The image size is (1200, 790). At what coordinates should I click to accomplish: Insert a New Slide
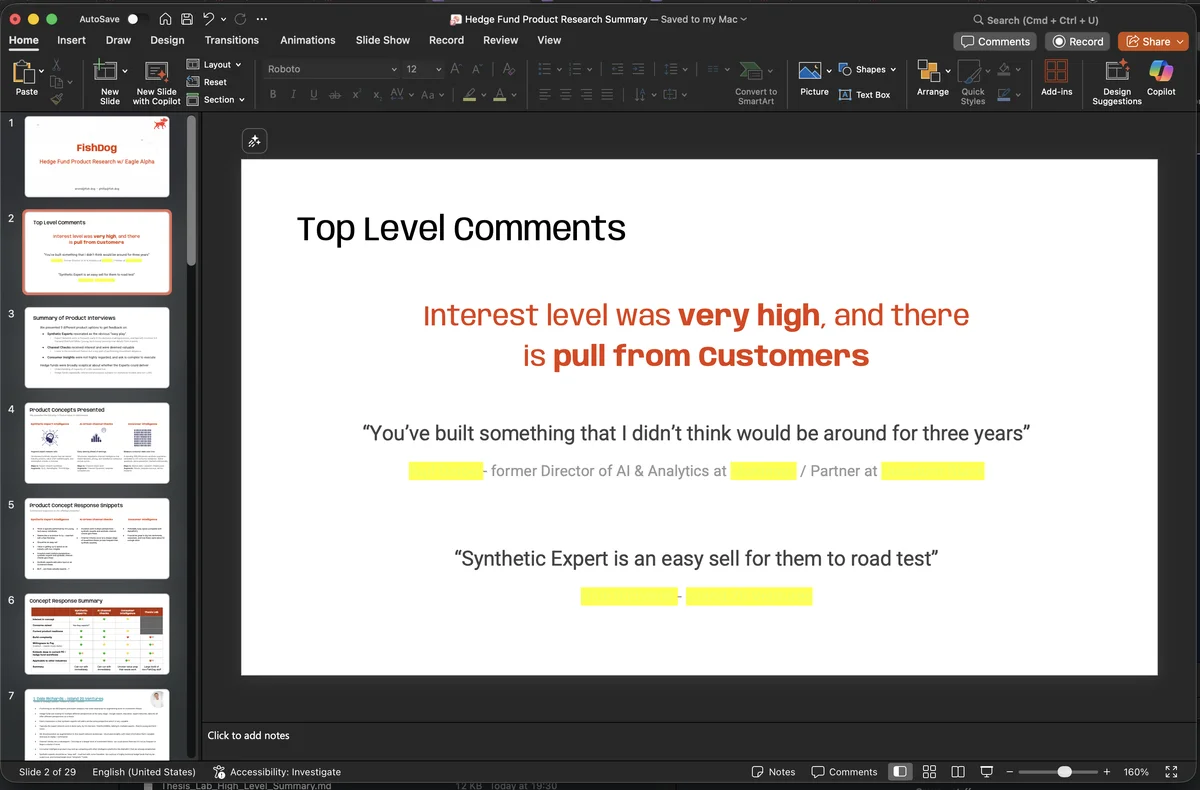click(x=110, y=82)
